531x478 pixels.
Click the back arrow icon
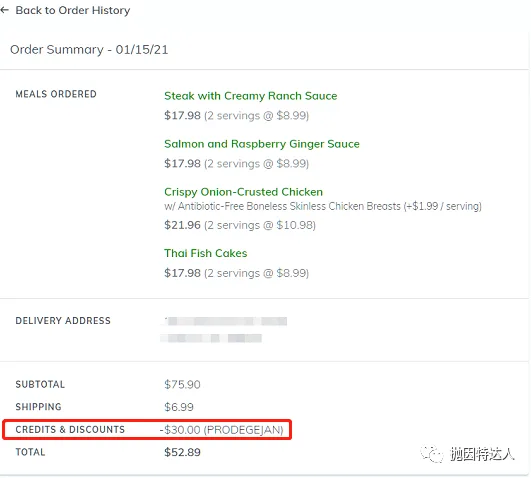(4, 10)
